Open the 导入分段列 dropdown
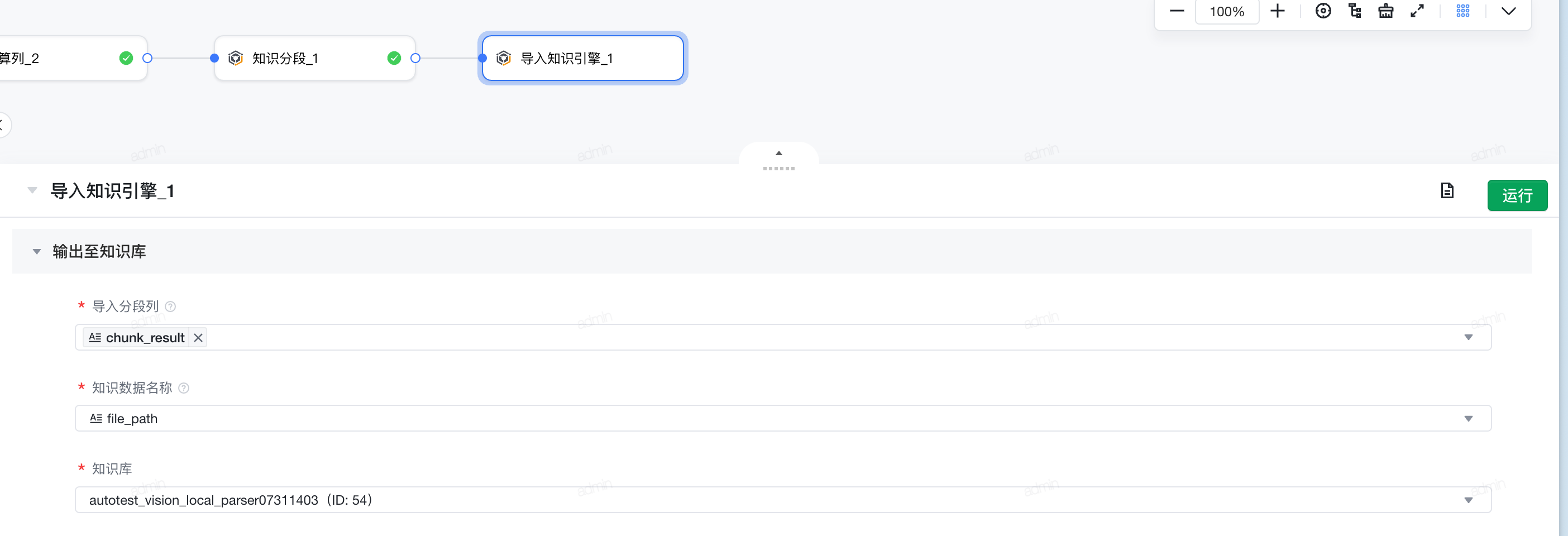Viewport: 1568px width, 536px height. 1468,338
